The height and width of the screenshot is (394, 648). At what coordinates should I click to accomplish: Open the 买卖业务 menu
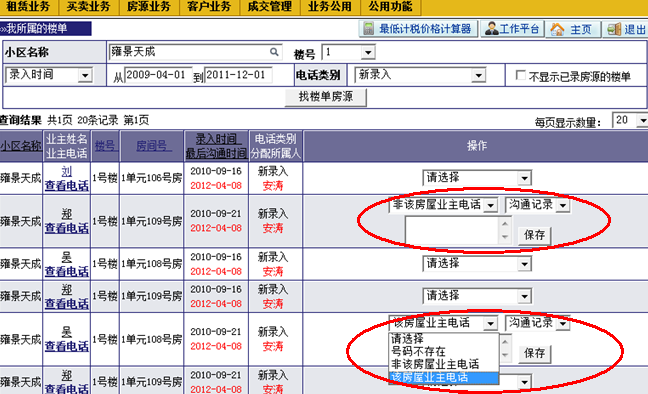pos(89,7)
